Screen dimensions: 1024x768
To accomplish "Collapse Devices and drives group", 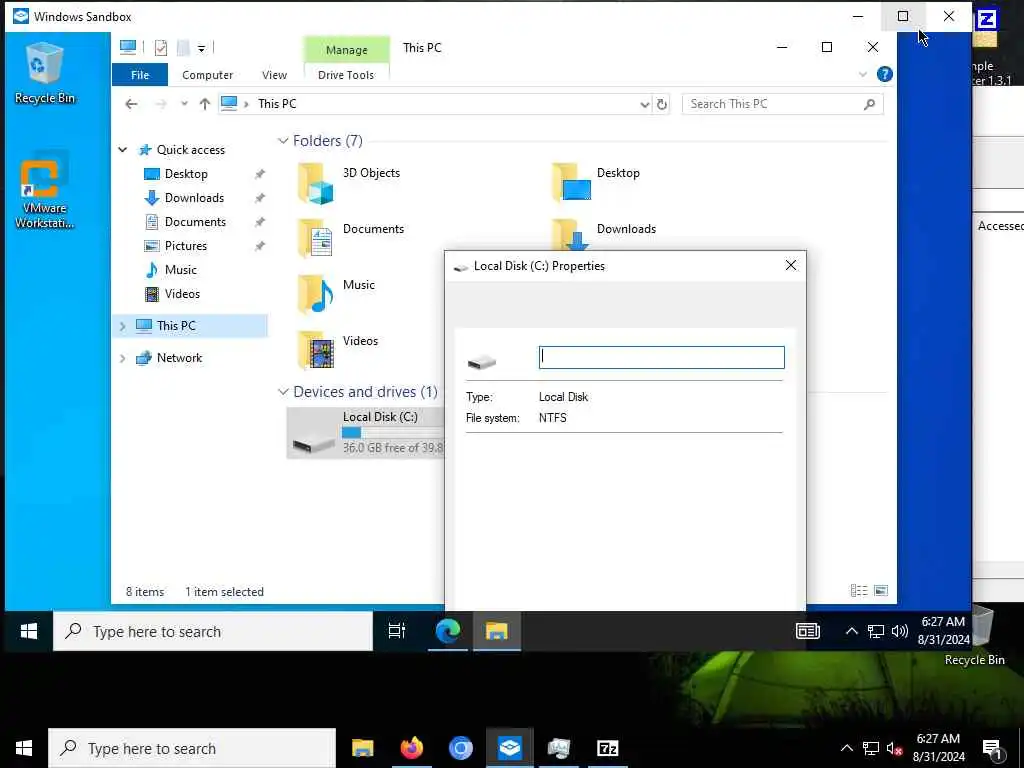I will [283, 392].
